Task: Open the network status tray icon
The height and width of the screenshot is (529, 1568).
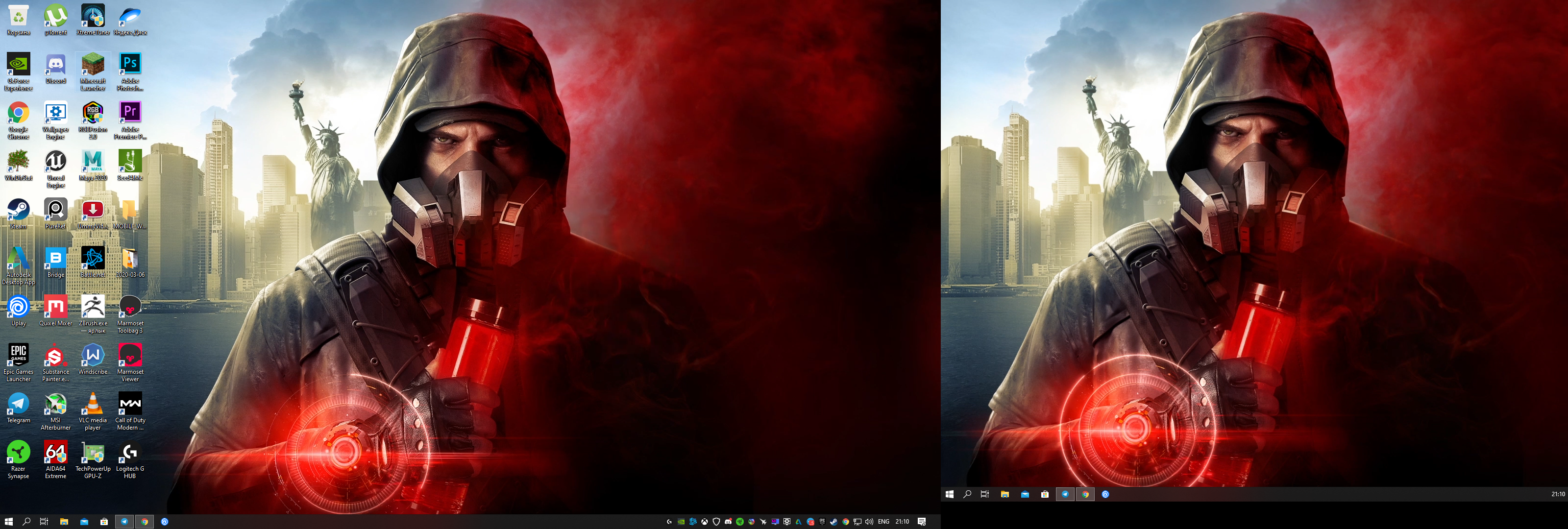Action: pos(857,522)
